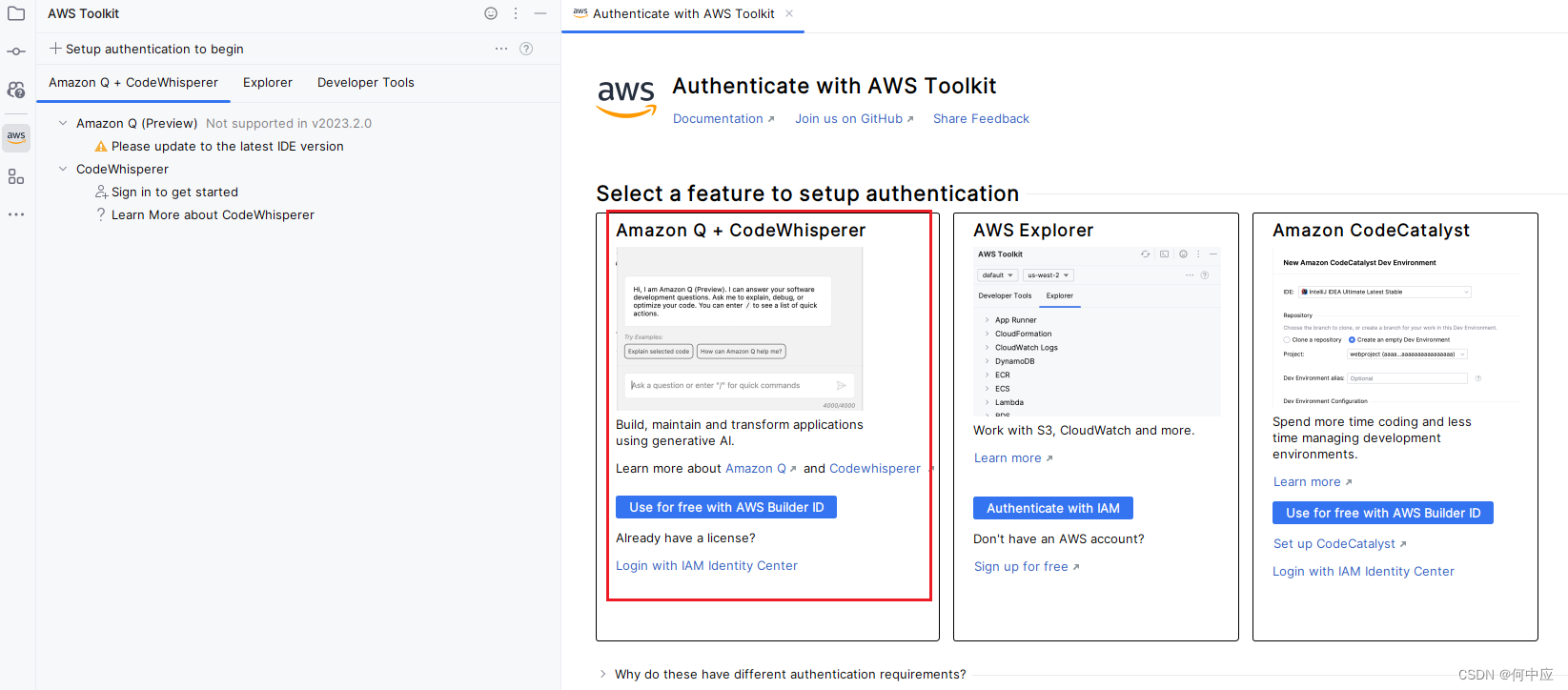This screenshot has width=1568, height=690.
Task: Click 'Not supported in v2023.2.0' text
Action: click(289, 124)
